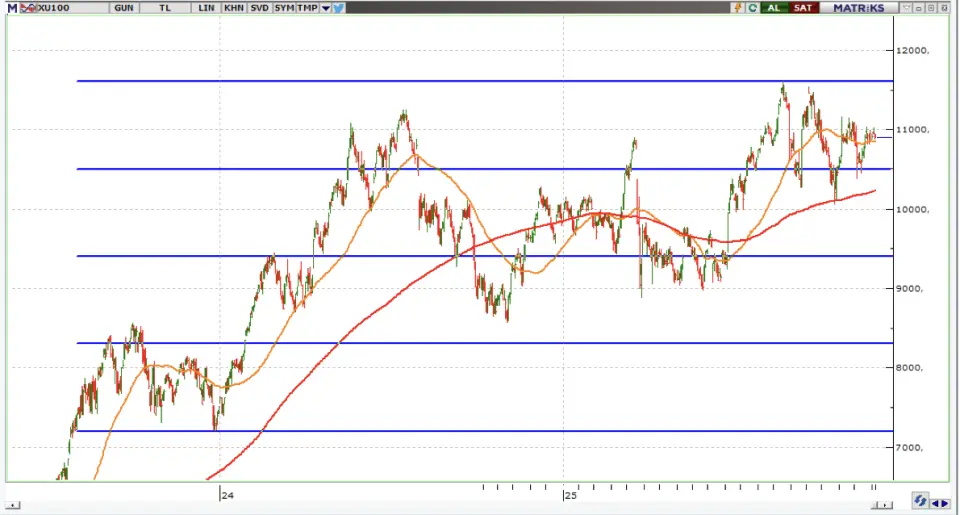
Task: Open the GUN period selector
Action: (x=124, y=7)
